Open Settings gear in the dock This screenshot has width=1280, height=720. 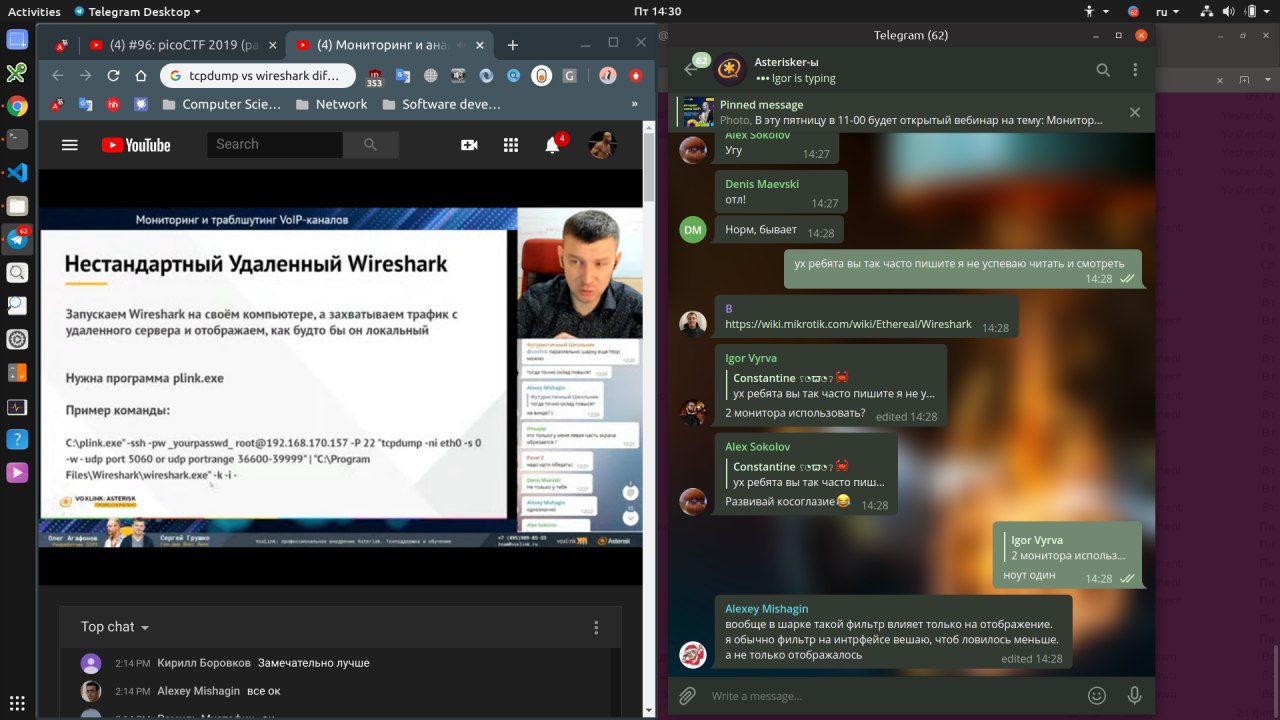click(17, 339)
